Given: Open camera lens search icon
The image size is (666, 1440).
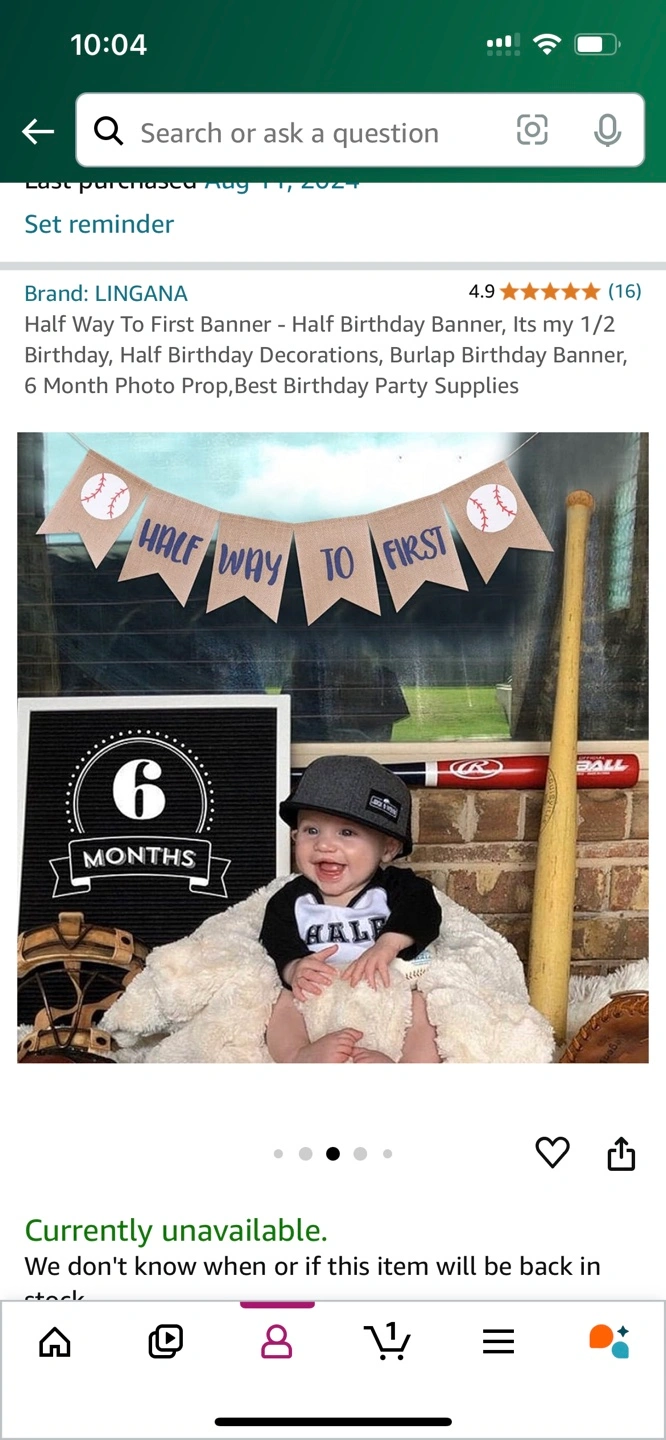Looking at the screenshot, I should [x=532, y=130].
